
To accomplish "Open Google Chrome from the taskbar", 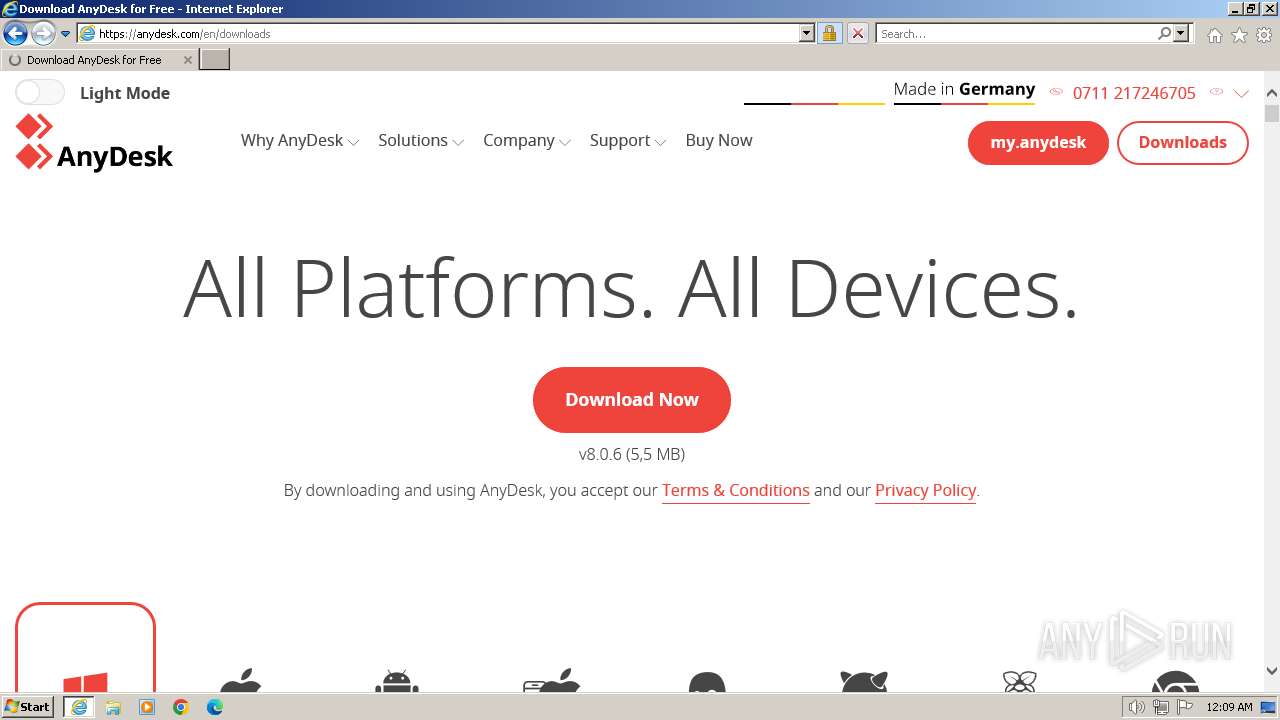I will 181,707.
